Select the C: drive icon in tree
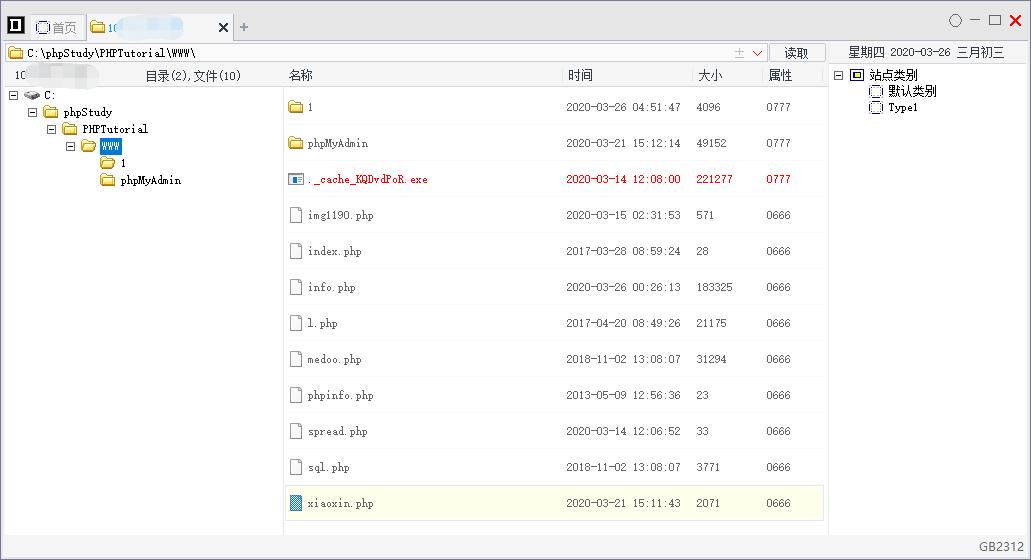 [32, 95]
